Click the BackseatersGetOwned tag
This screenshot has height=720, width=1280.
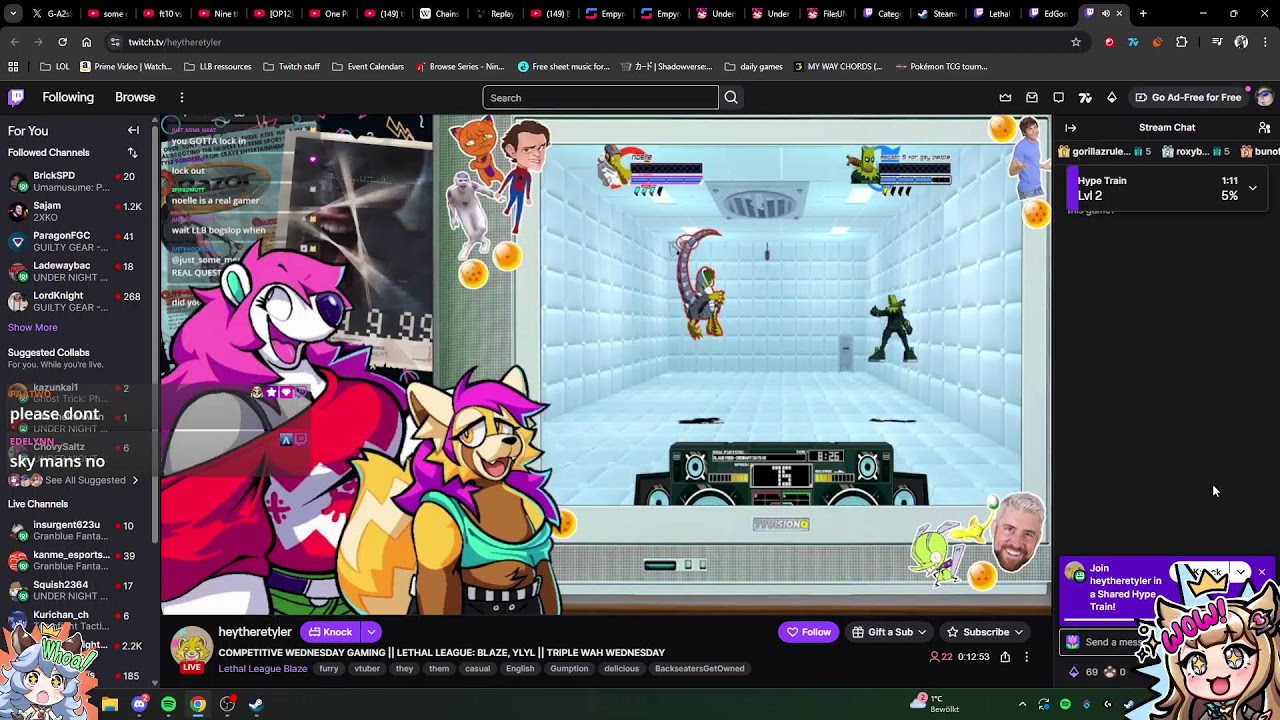(x=699, y=668)
